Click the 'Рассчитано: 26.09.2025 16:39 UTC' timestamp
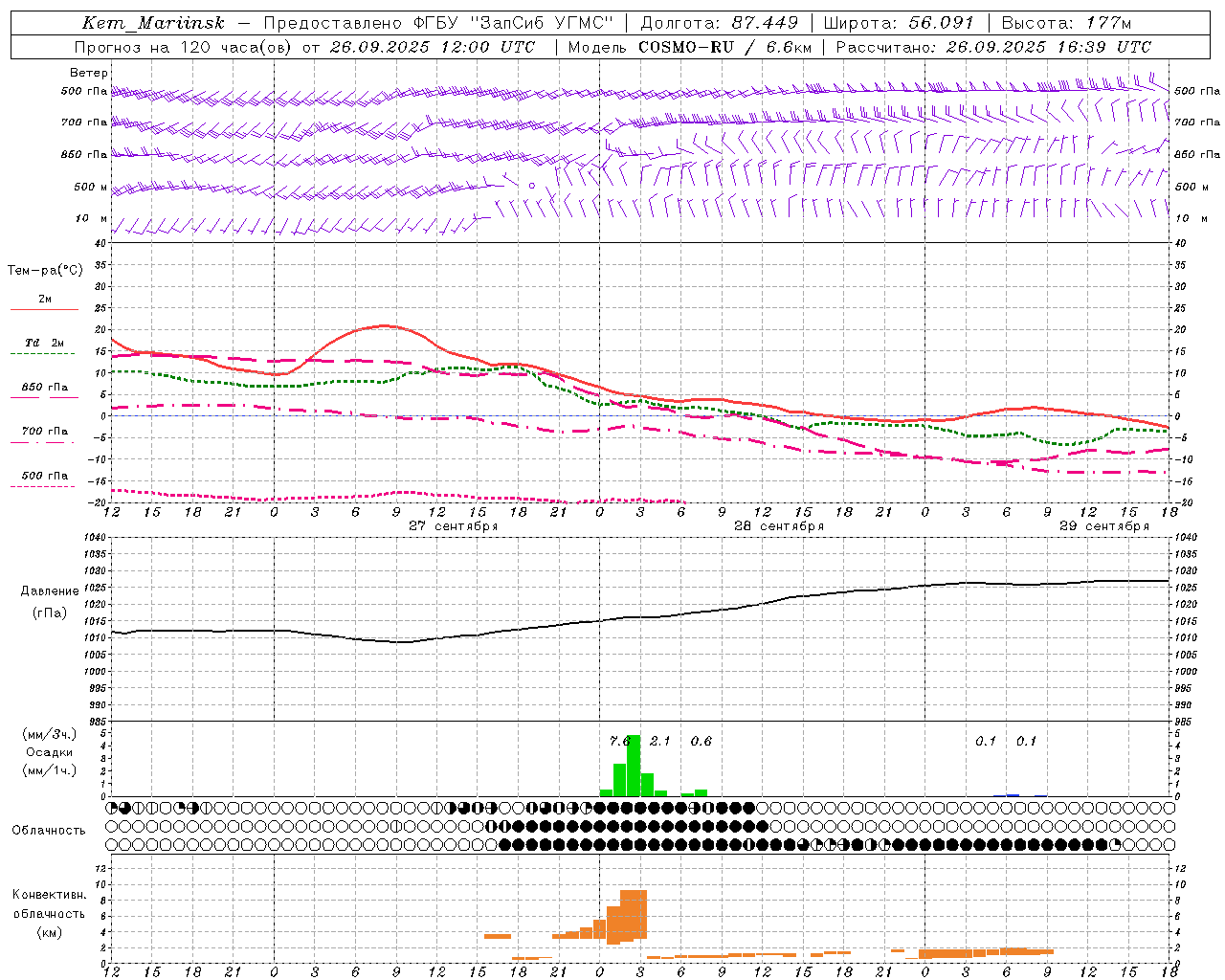This screenshot has height=980, width=1225. point(993,47)
